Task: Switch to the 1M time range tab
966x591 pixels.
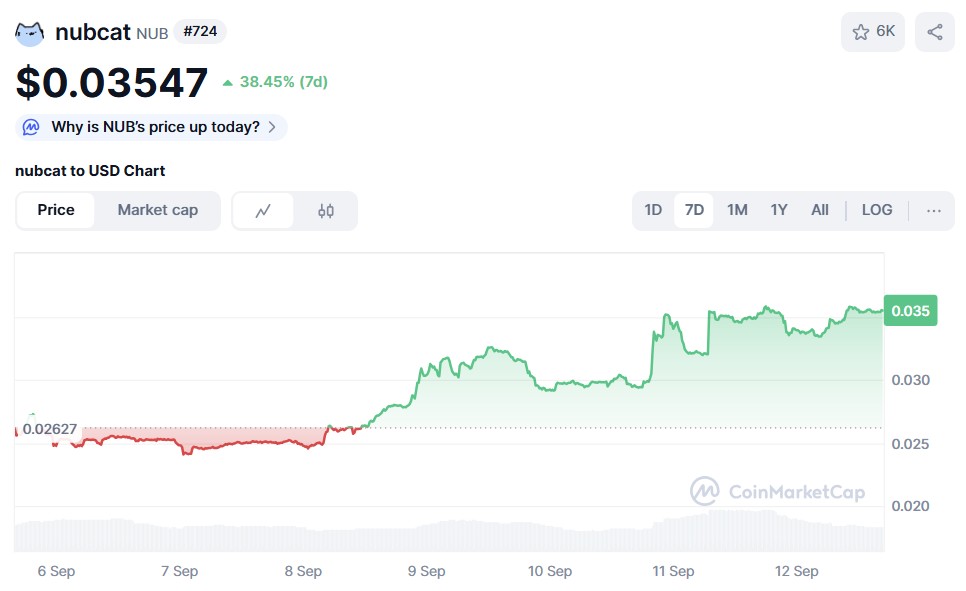Action: click(x=737, y=210)
